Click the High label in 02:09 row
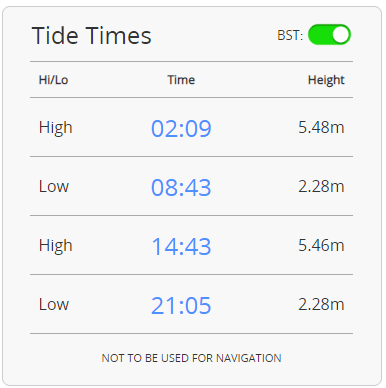 pyautogui.click(x=56, y=128)
